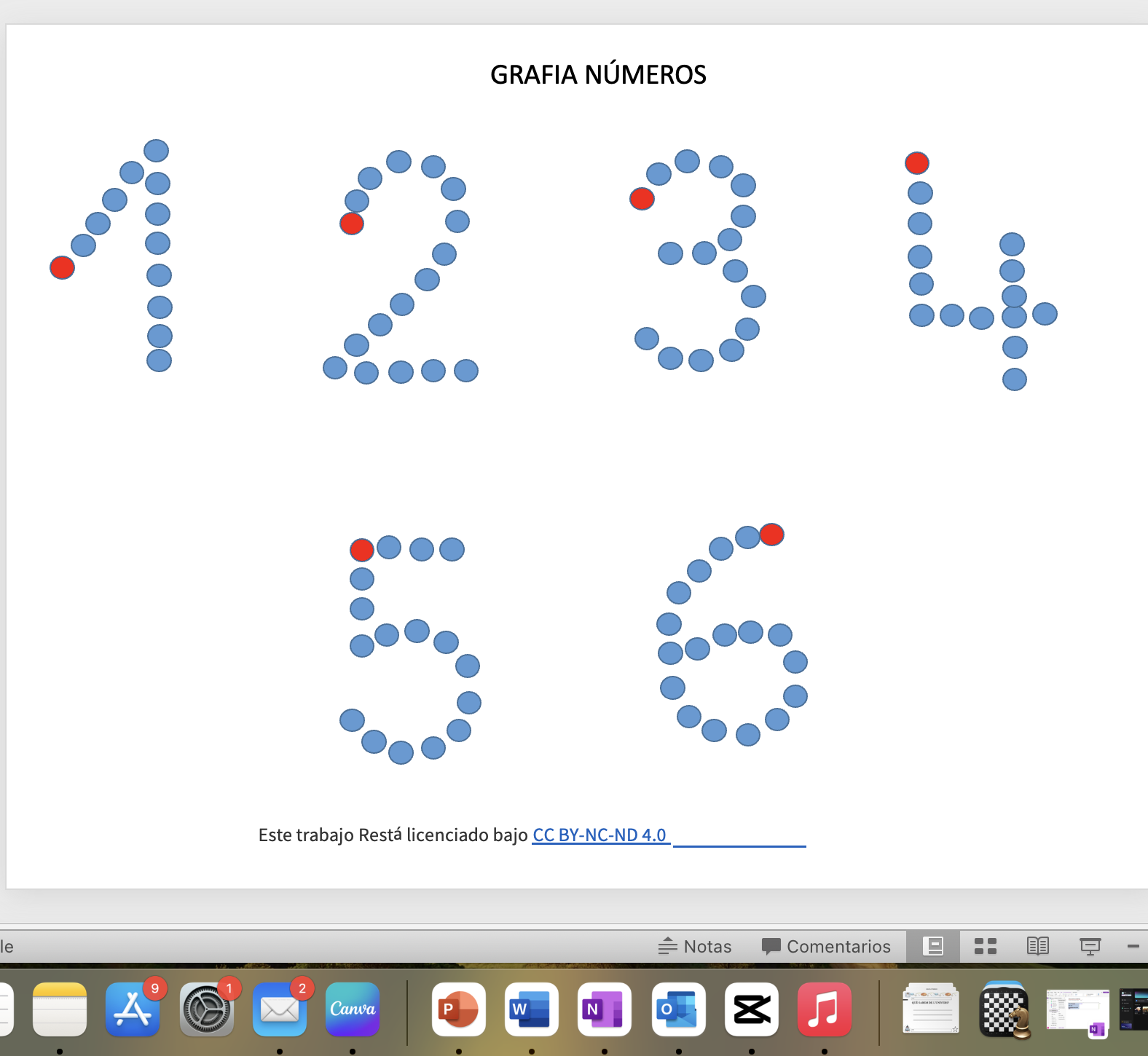This screenshot has height=1056, width=1148.
Task: Launch Canva from the Dock
Action: [x=353, y=1009]
